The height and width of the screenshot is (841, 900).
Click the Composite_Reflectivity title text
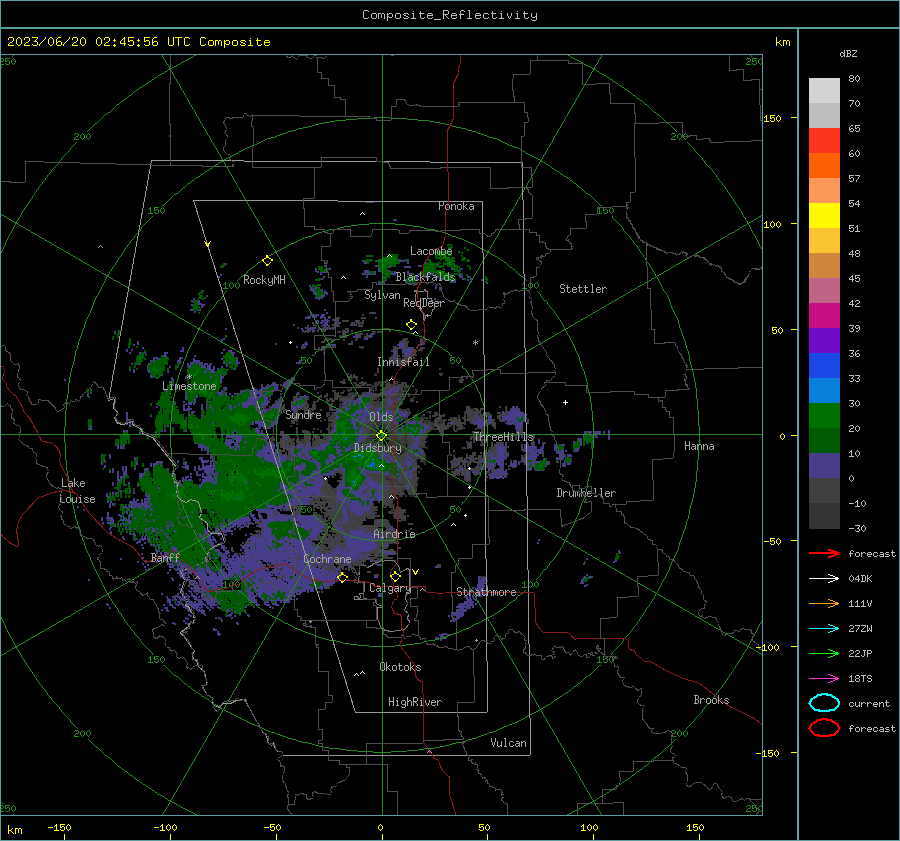[x=450, y=15]
